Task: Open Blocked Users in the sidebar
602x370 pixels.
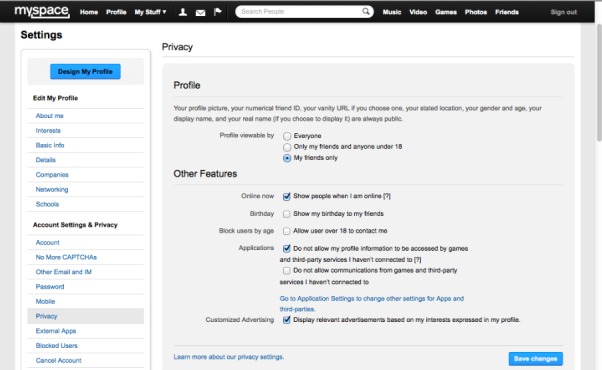Action: [x=56, y=345]
